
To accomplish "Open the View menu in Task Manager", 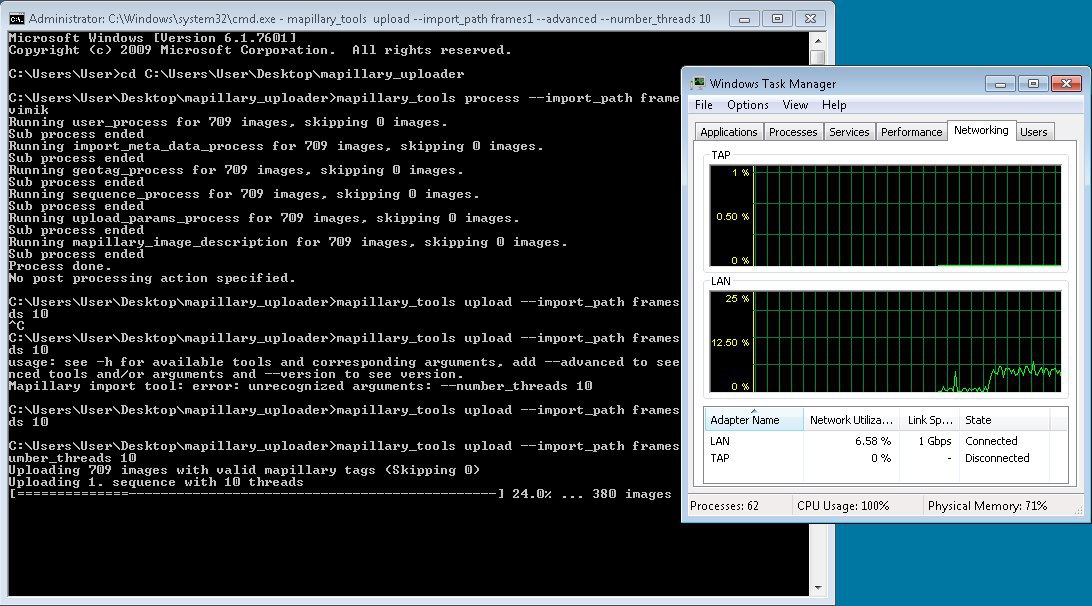I will pos(795,105).
